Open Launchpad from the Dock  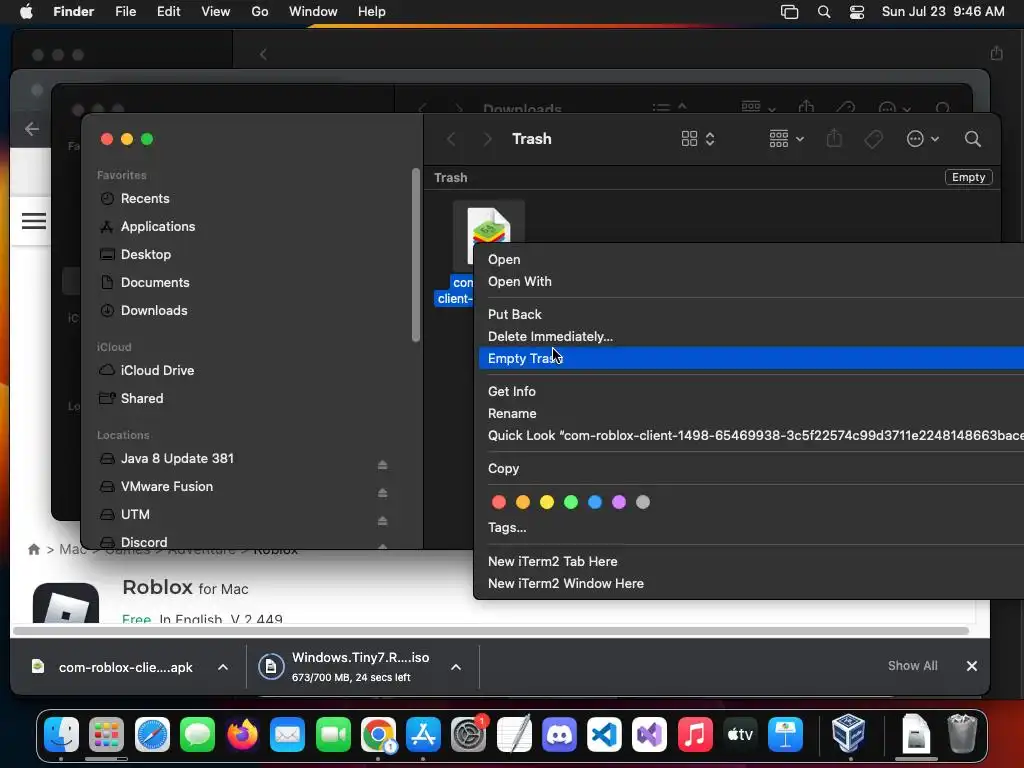[106, 735]
